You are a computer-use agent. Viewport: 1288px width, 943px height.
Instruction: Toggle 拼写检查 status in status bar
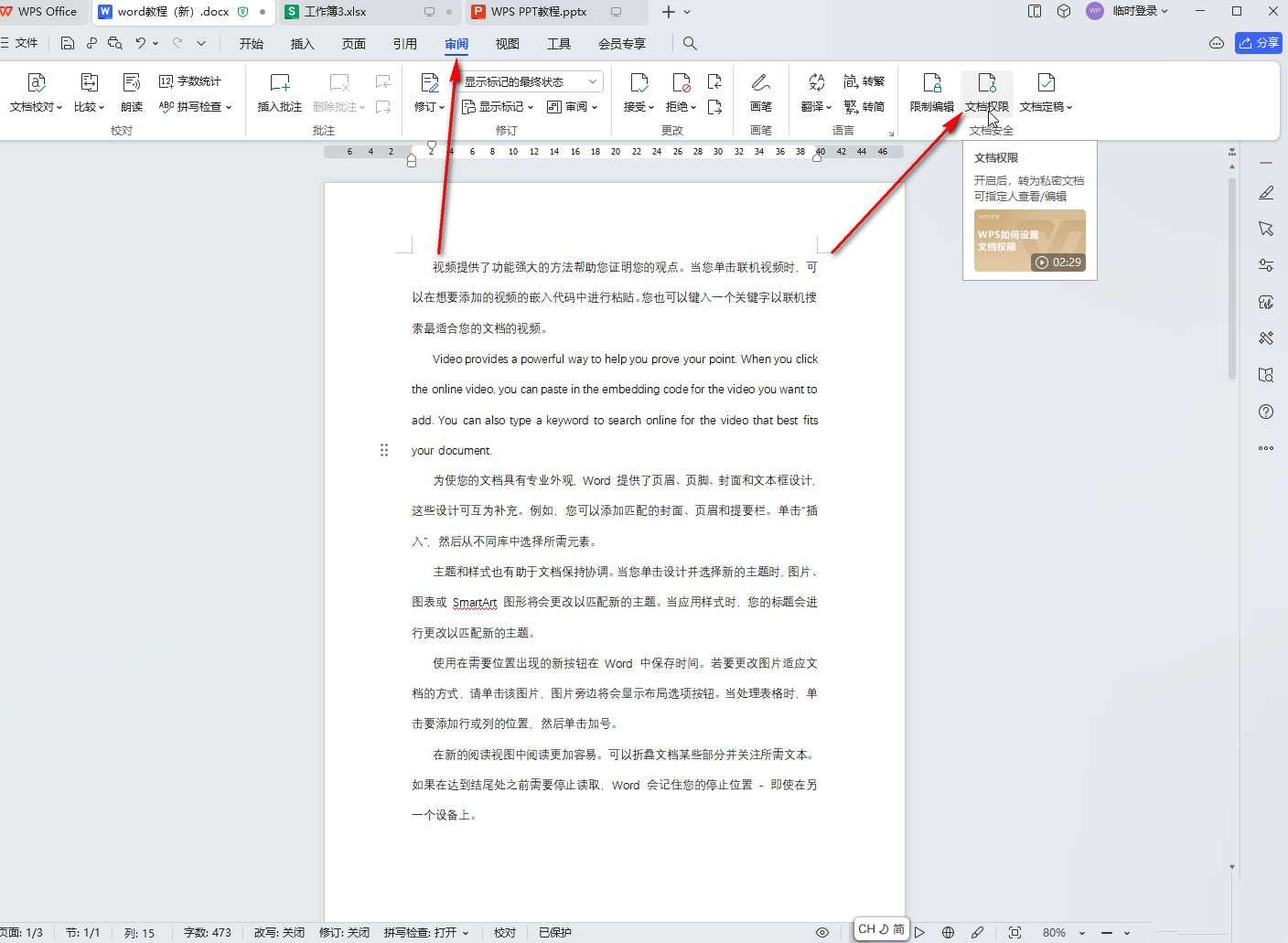426,932
